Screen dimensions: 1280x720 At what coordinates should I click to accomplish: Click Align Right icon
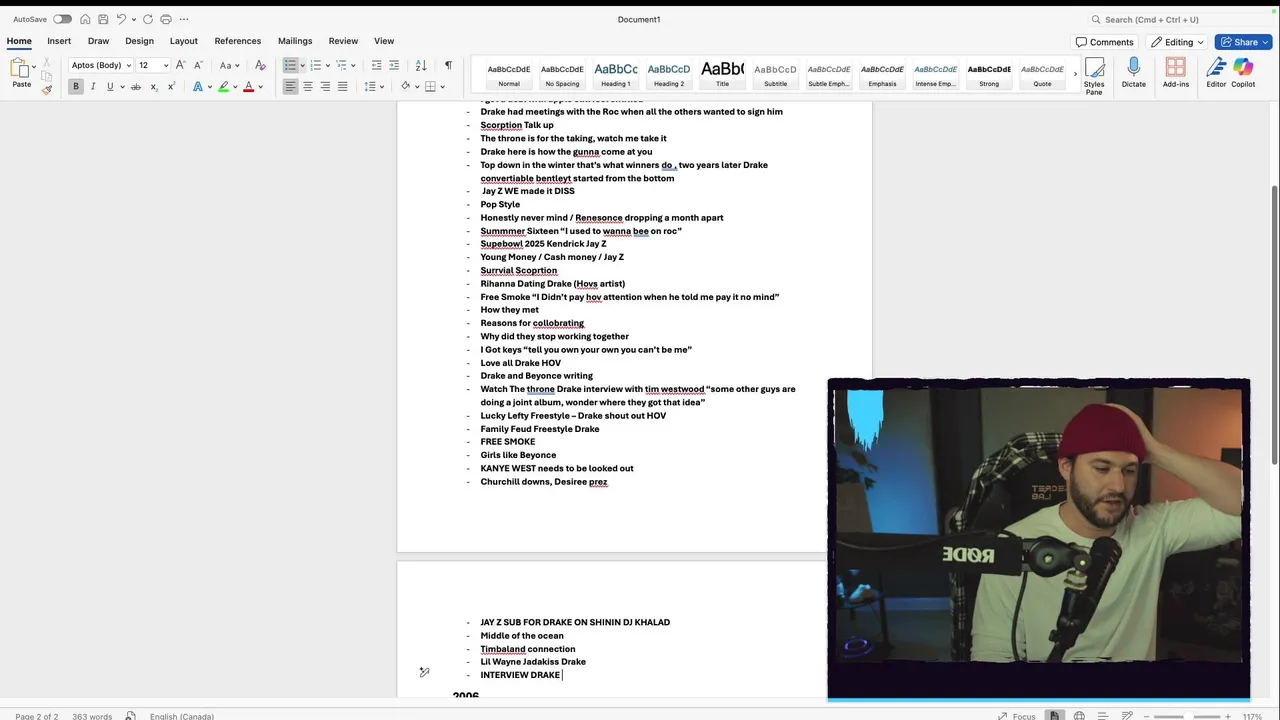tap(325, 87)
